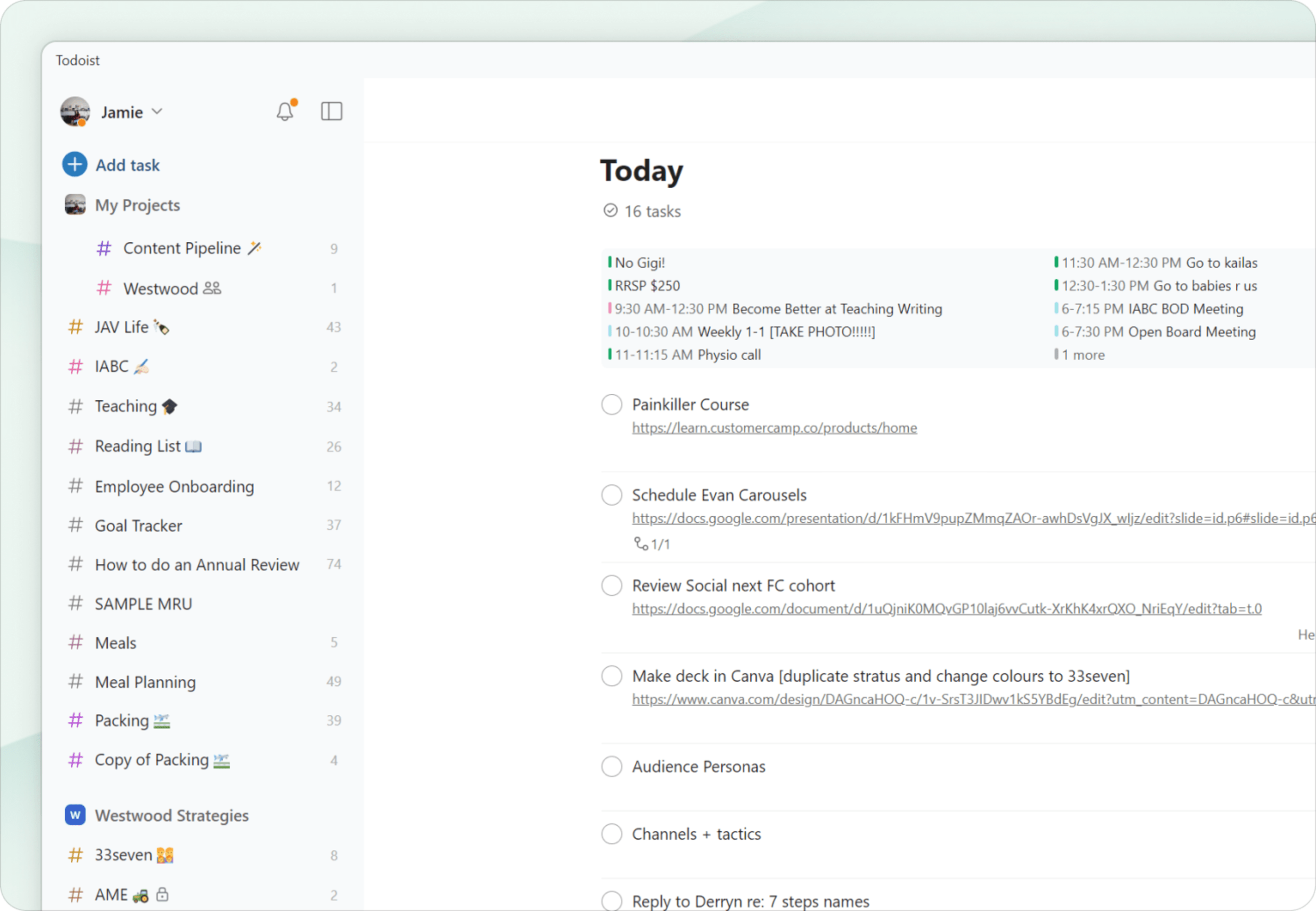Click hash icon beside Goal Tracker
1316x911 pixels.
[75, 525]
